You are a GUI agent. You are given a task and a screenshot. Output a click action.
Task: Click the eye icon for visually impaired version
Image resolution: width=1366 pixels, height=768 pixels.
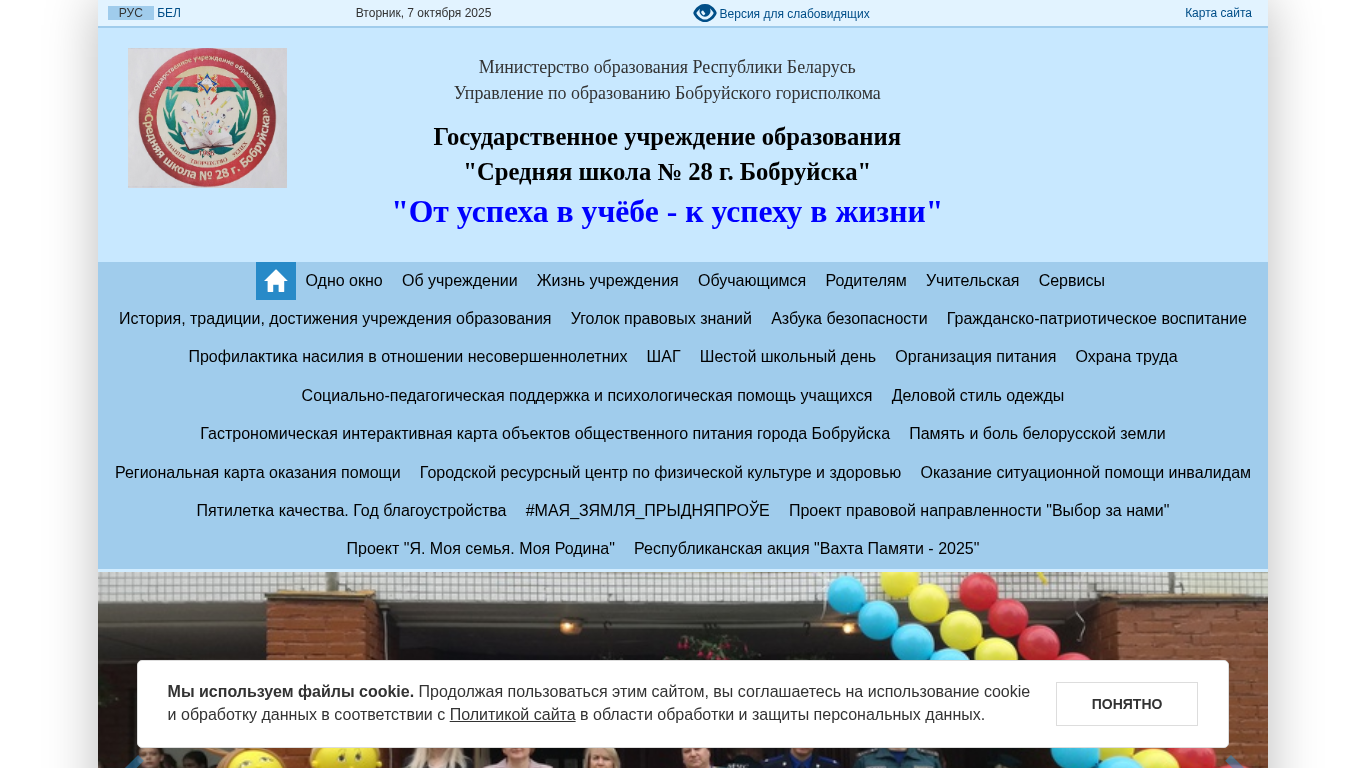coord(704,13)
